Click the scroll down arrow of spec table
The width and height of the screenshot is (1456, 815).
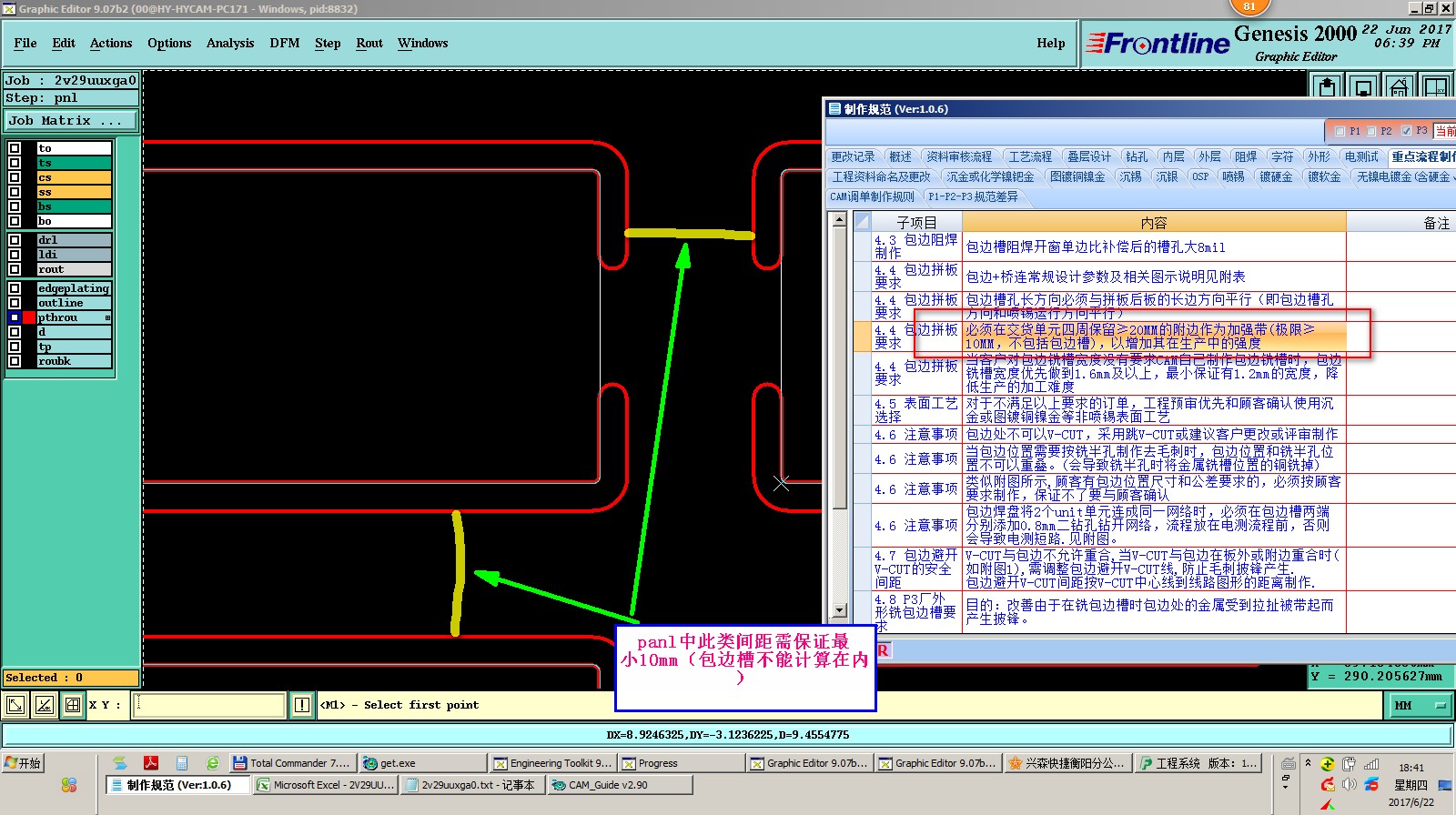coord(839,611)
